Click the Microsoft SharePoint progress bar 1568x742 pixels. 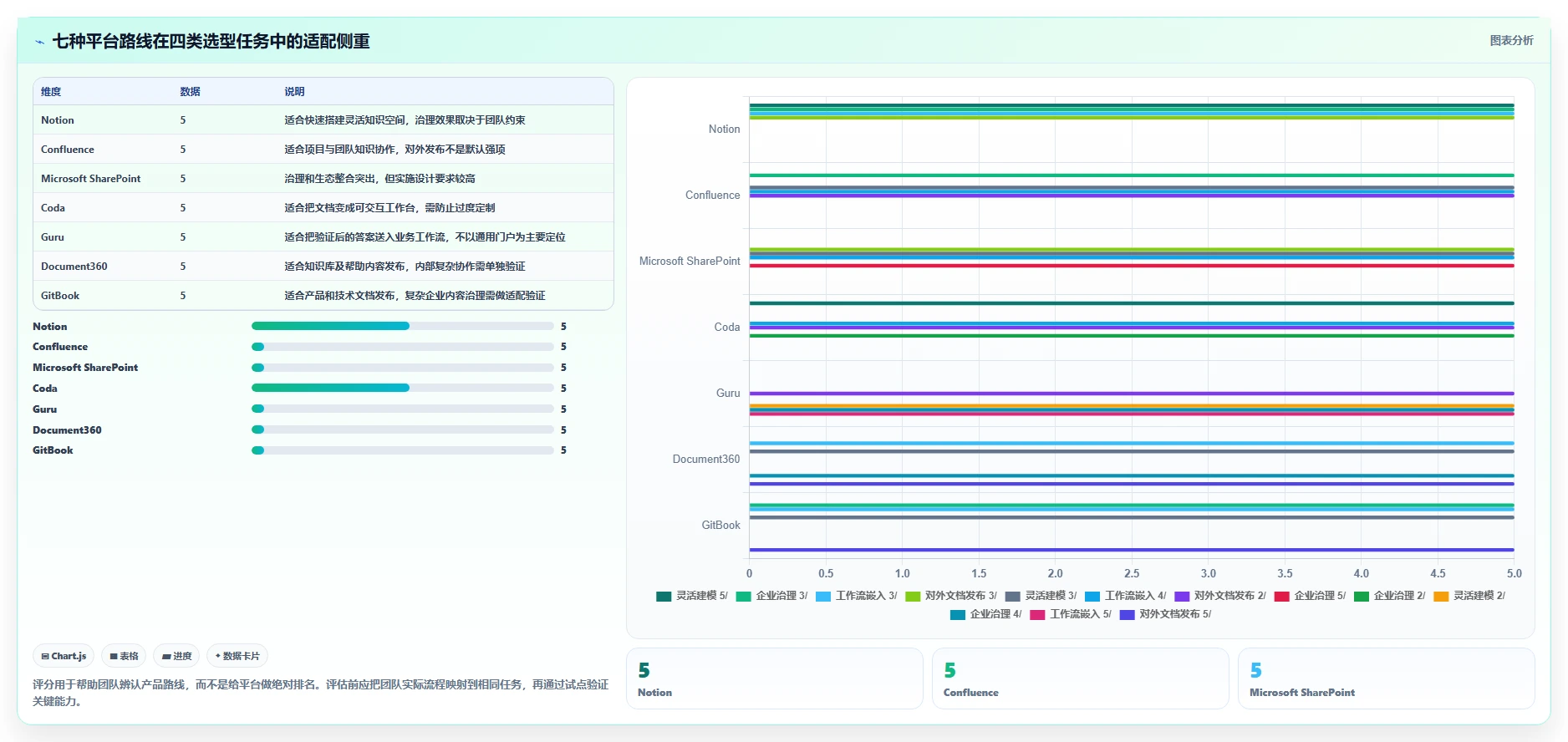[403, 368]
